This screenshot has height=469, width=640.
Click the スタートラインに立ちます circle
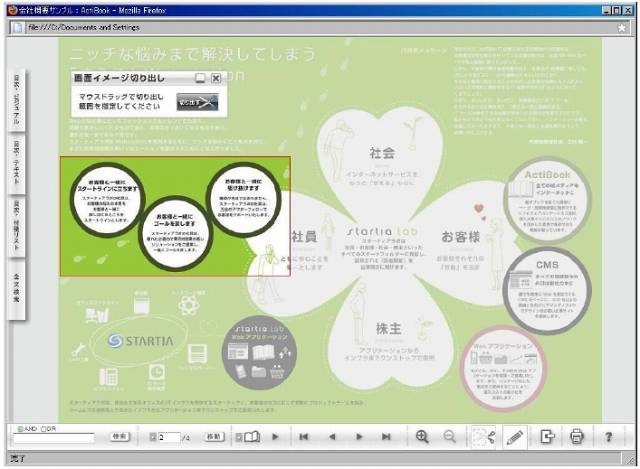click(107, 200)
